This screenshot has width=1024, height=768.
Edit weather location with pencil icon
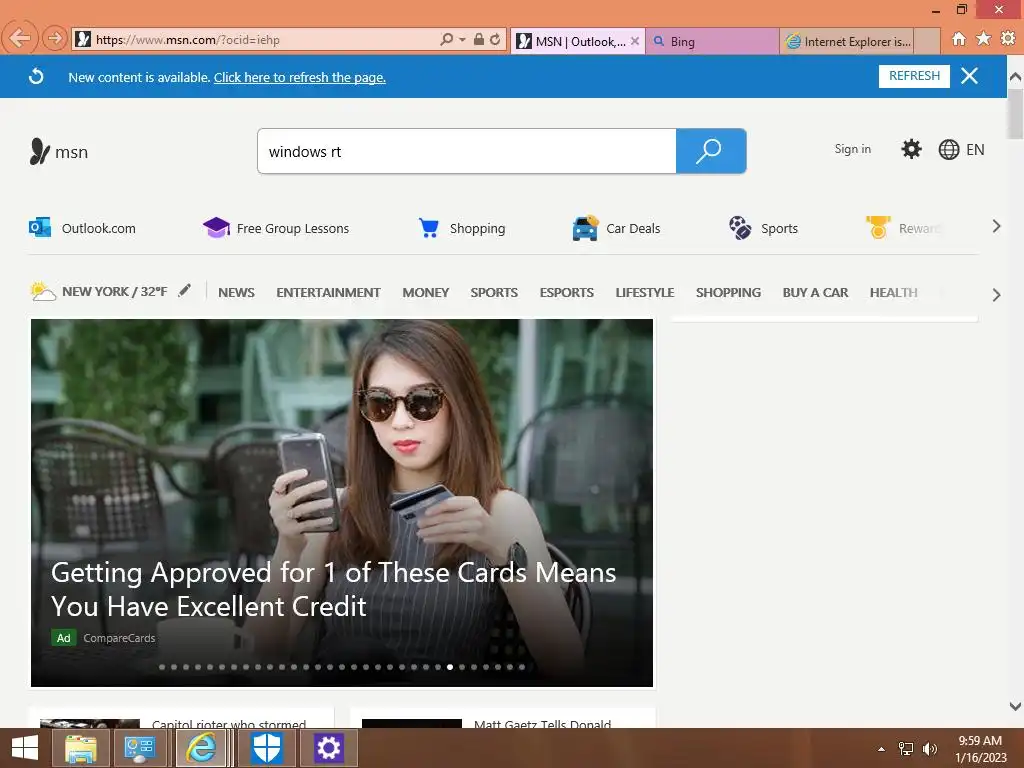[x=185, y=290]
